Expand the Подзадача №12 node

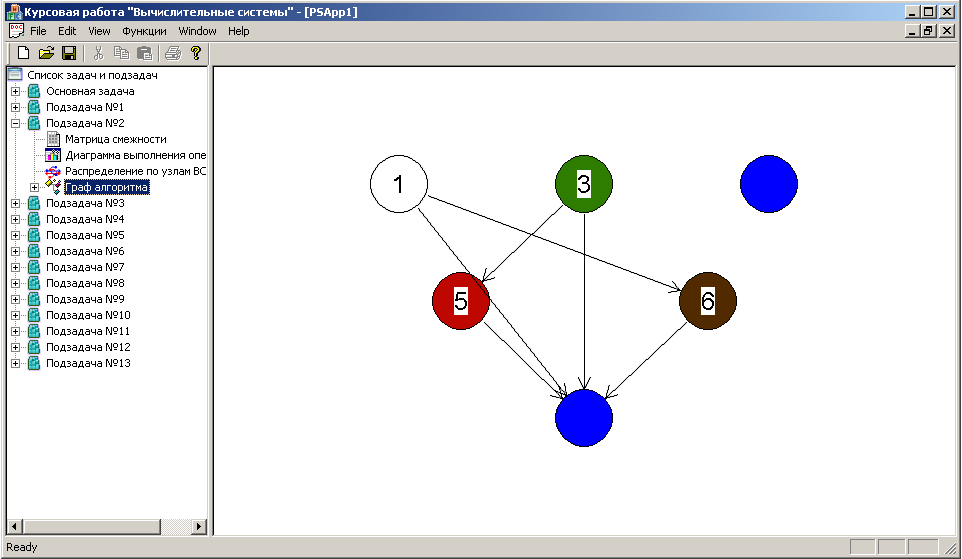pos(15,347)
